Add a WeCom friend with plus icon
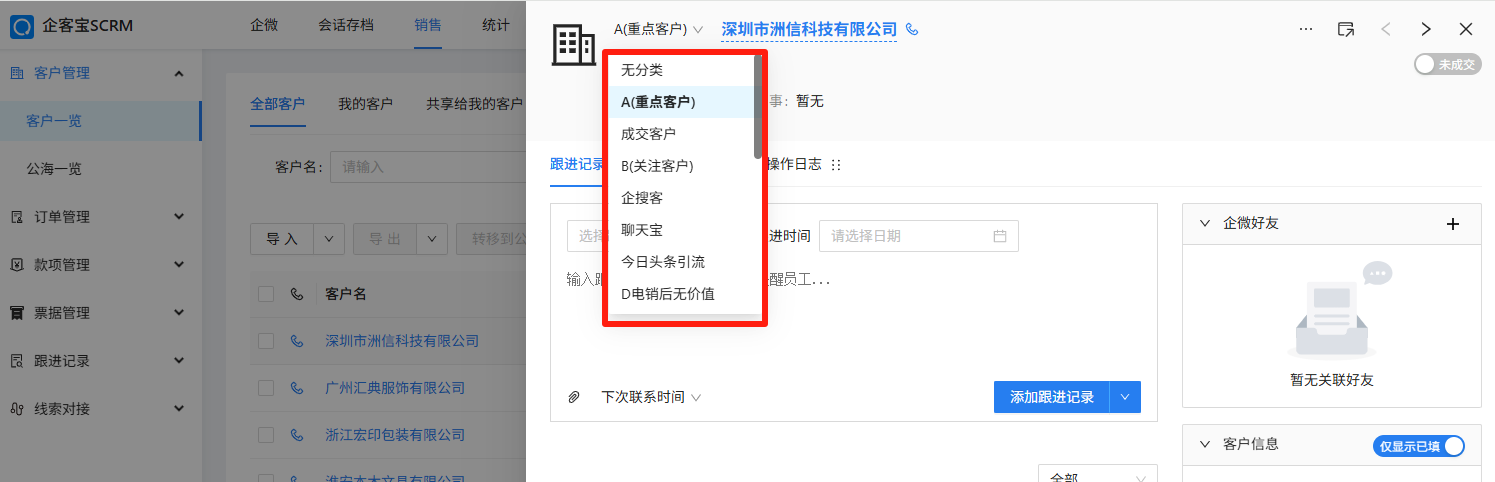The height and width of the screenshot is (482, 1495). (1453, 224)
